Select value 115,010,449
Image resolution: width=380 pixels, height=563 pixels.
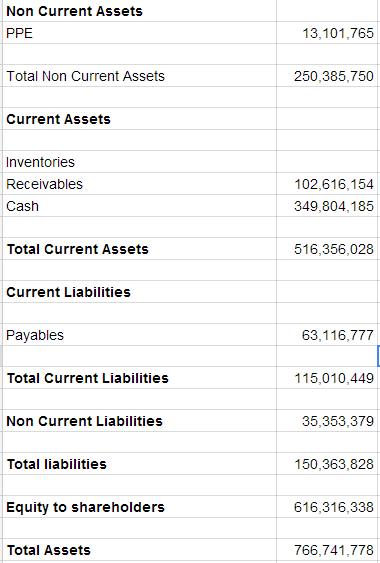334,378
